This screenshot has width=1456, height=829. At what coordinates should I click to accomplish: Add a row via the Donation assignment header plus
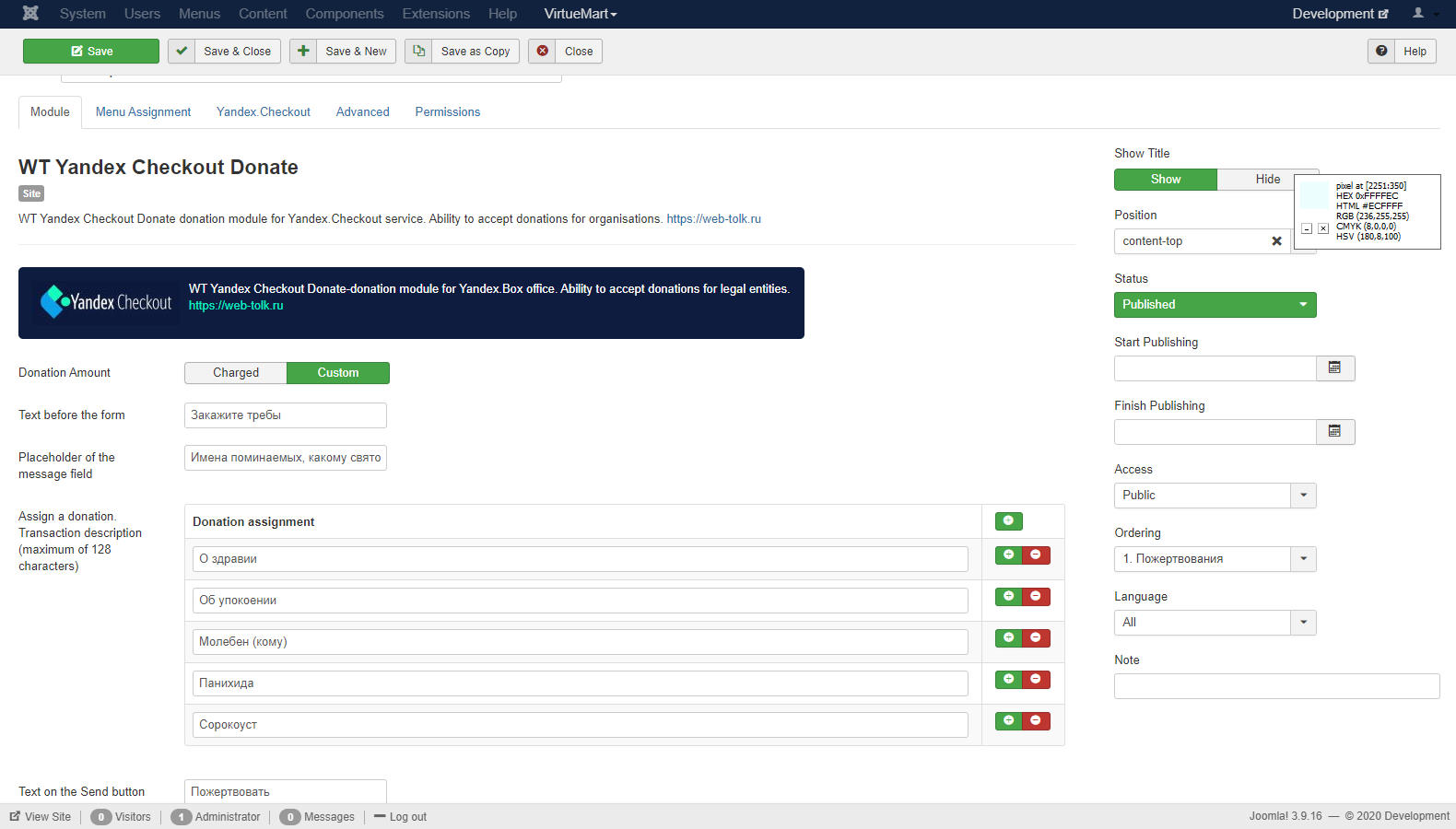point(1008,521)
